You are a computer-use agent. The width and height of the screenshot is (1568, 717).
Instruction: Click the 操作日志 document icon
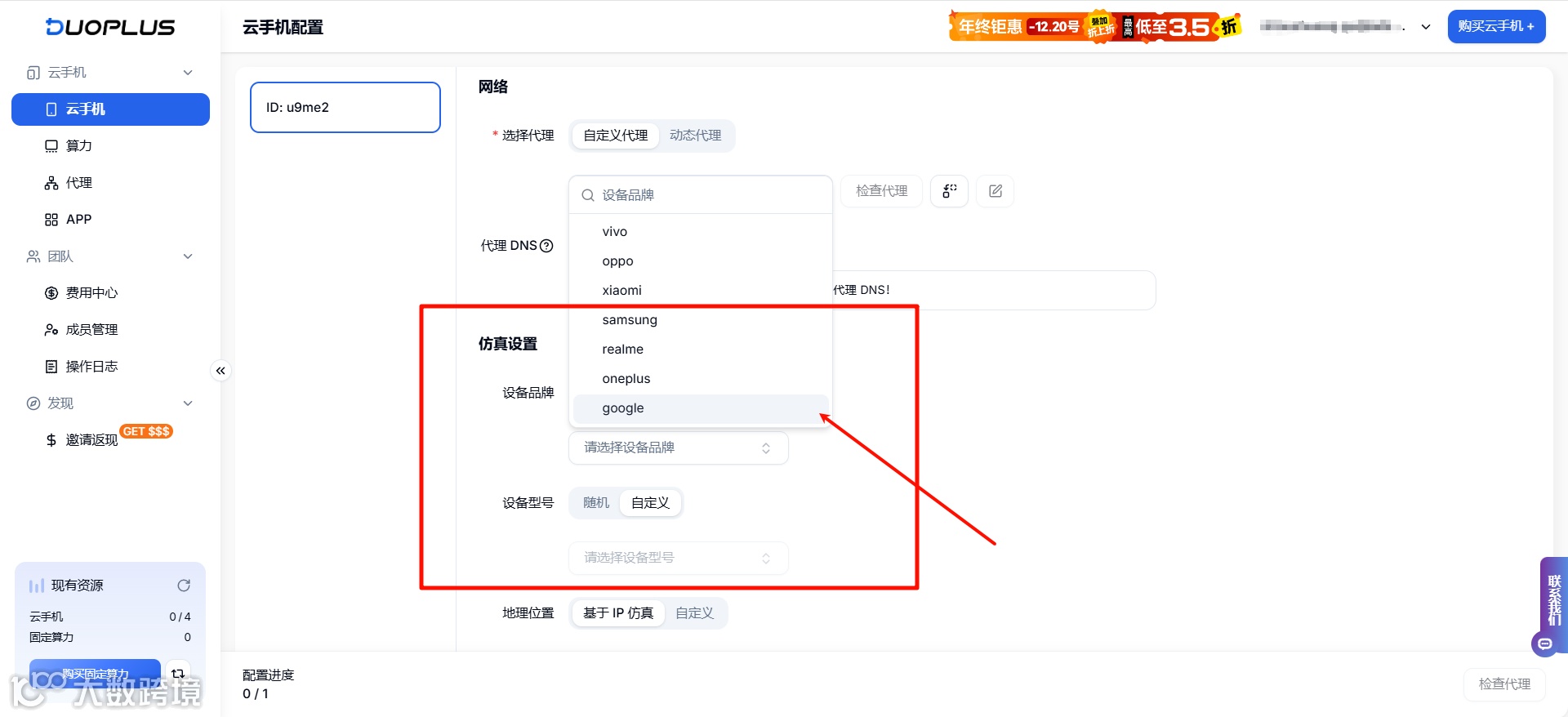[x=51, y=367]
